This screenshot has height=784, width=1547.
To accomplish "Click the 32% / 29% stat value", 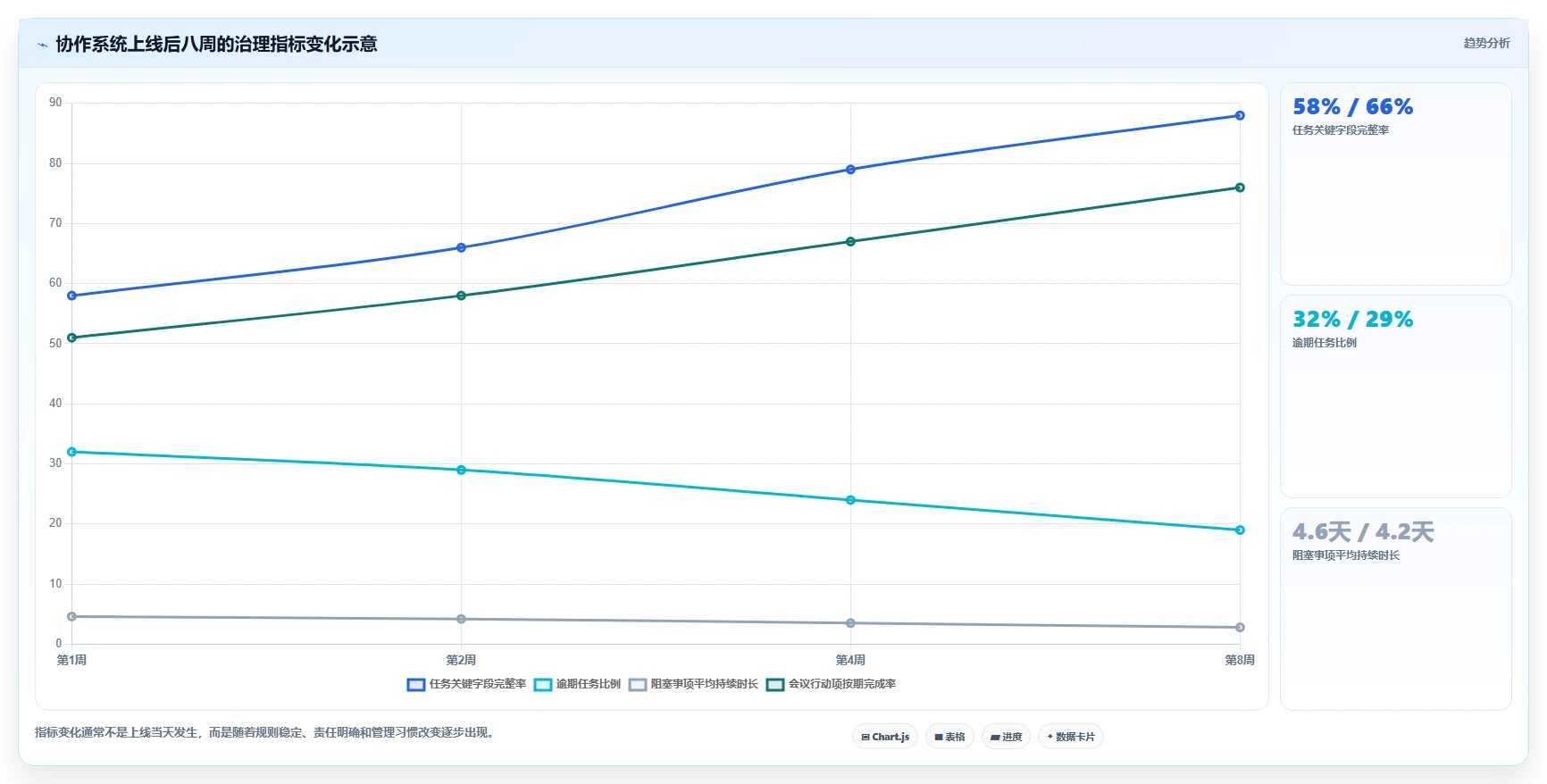I will pos(1352,320).
